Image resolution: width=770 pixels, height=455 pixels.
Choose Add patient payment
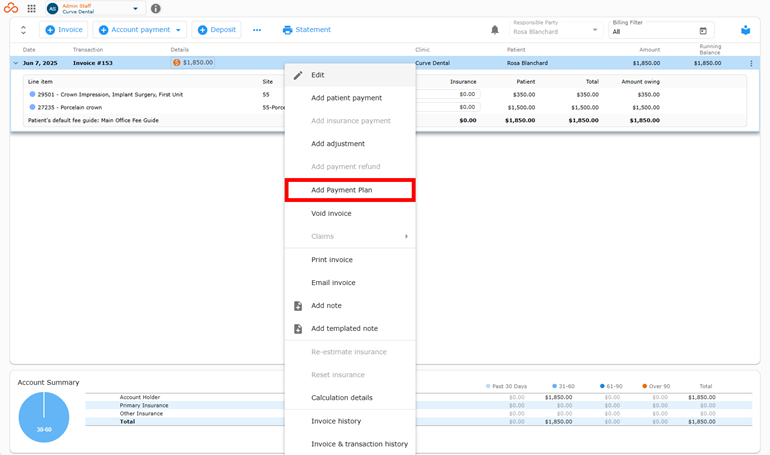350,98
